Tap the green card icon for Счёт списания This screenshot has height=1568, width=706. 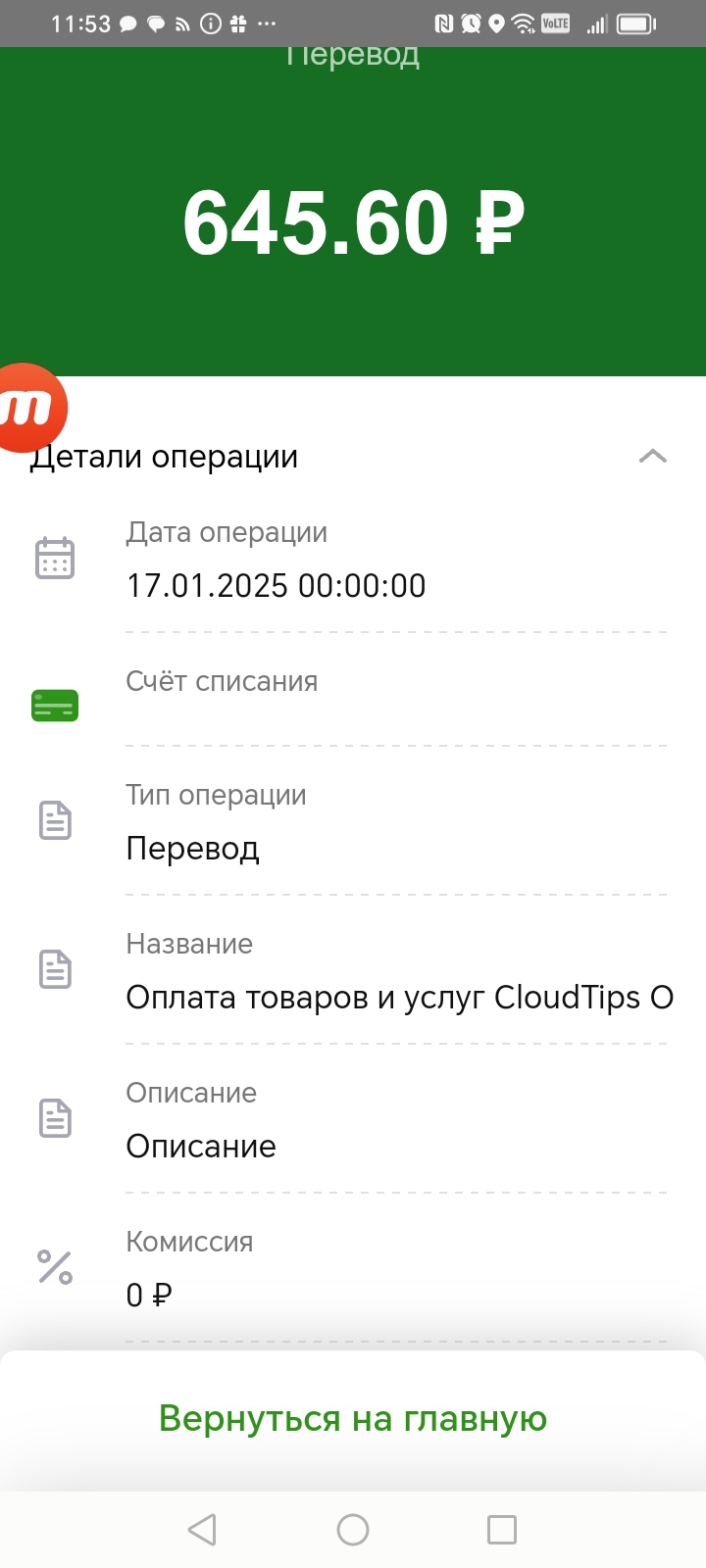[x=55, y=706]
